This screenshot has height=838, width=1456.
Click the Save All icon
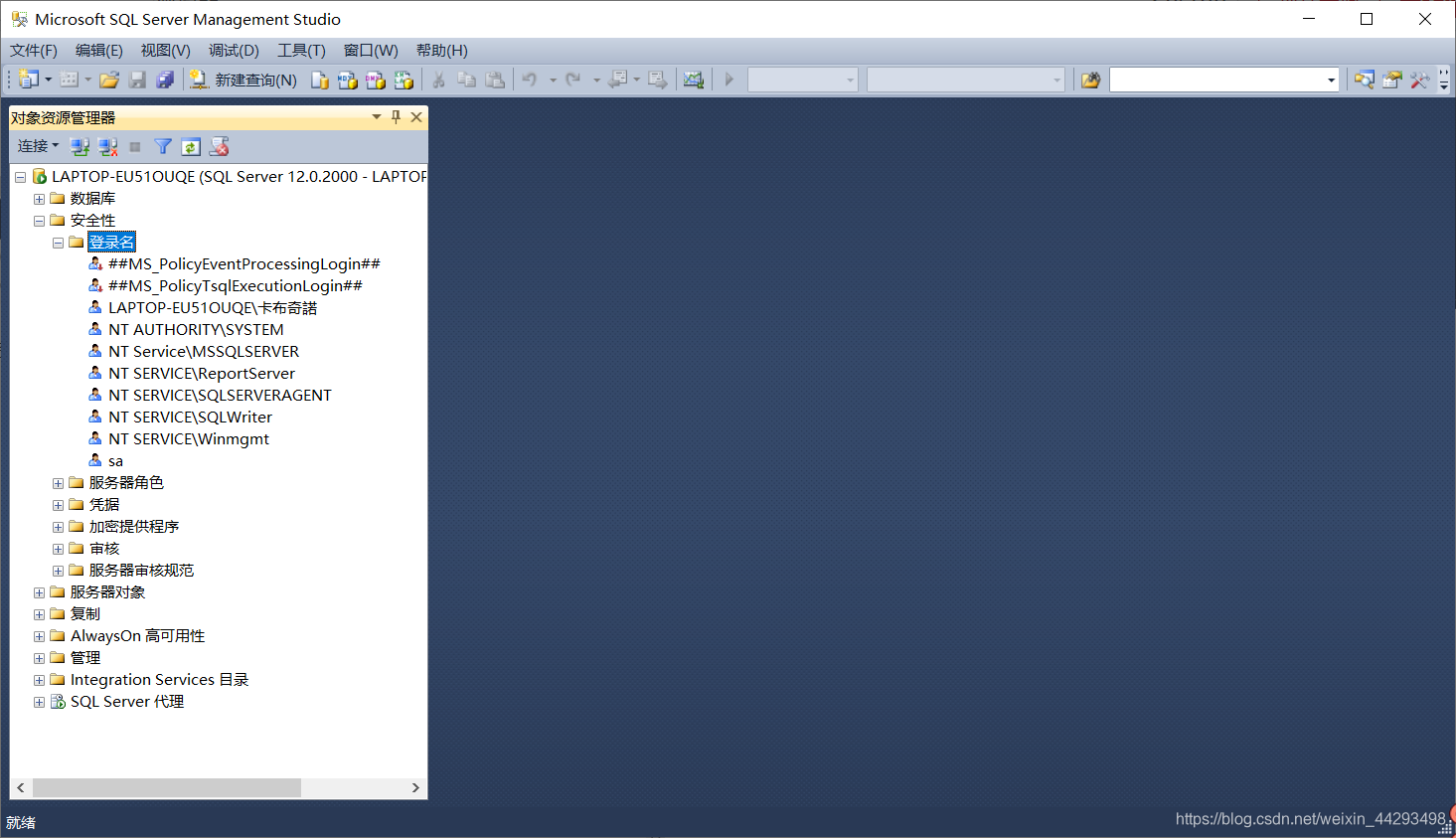pyautogui.click(x=165, y=80)
